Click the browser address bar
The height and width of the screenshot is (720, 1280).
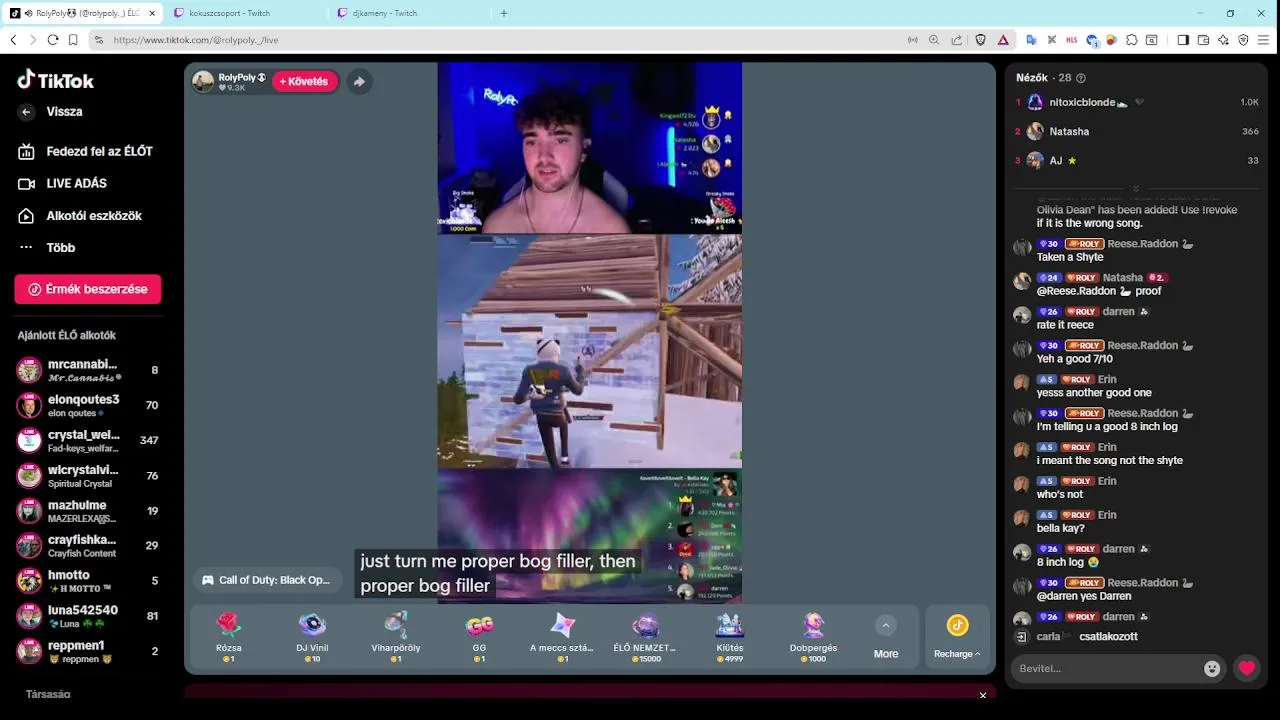click(500, 40)
